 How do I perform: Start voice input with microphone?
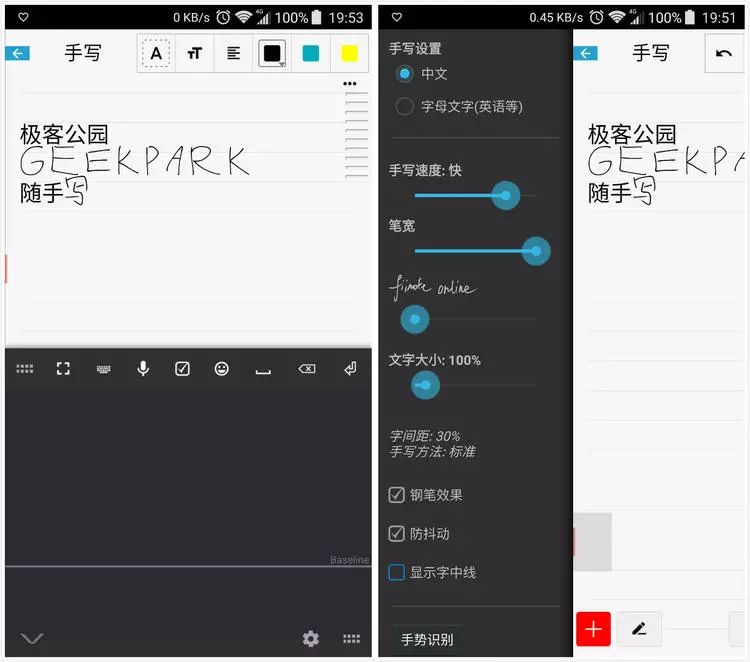coord(143,368)
